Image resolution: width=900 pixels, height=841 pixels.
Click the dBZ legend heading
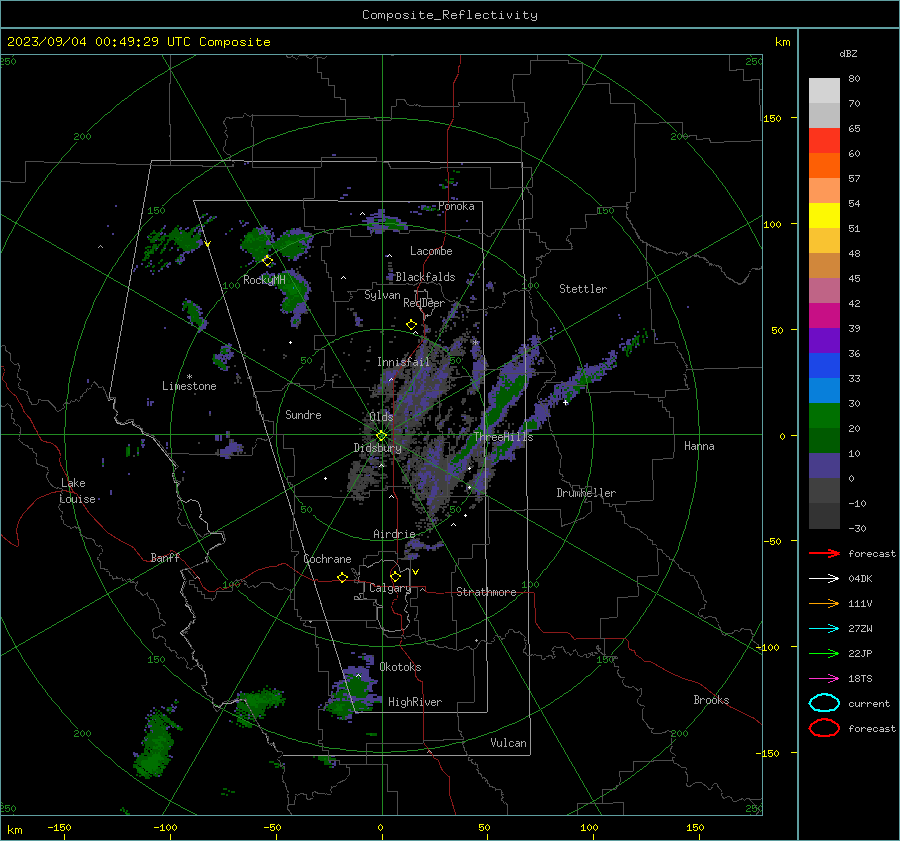point(848,53)
